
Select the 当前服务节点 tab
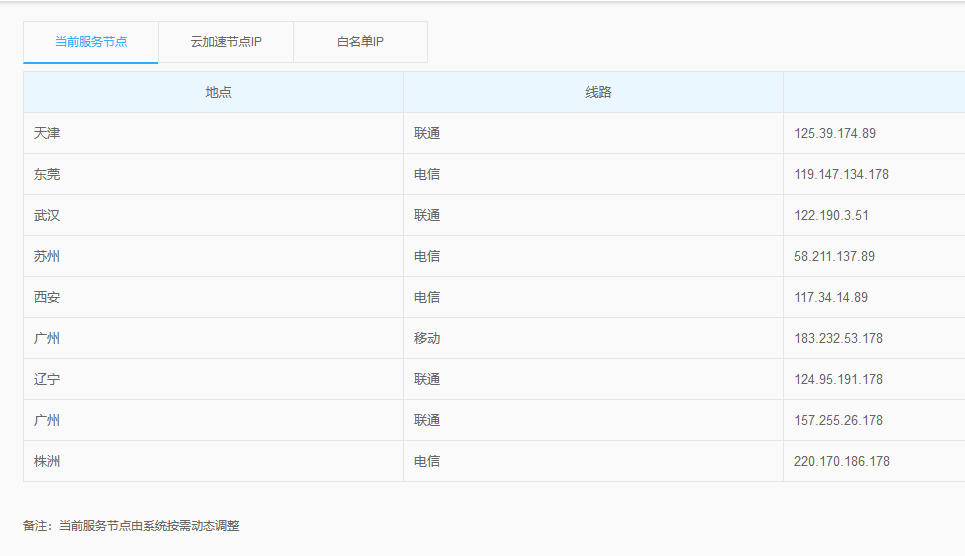91,43
